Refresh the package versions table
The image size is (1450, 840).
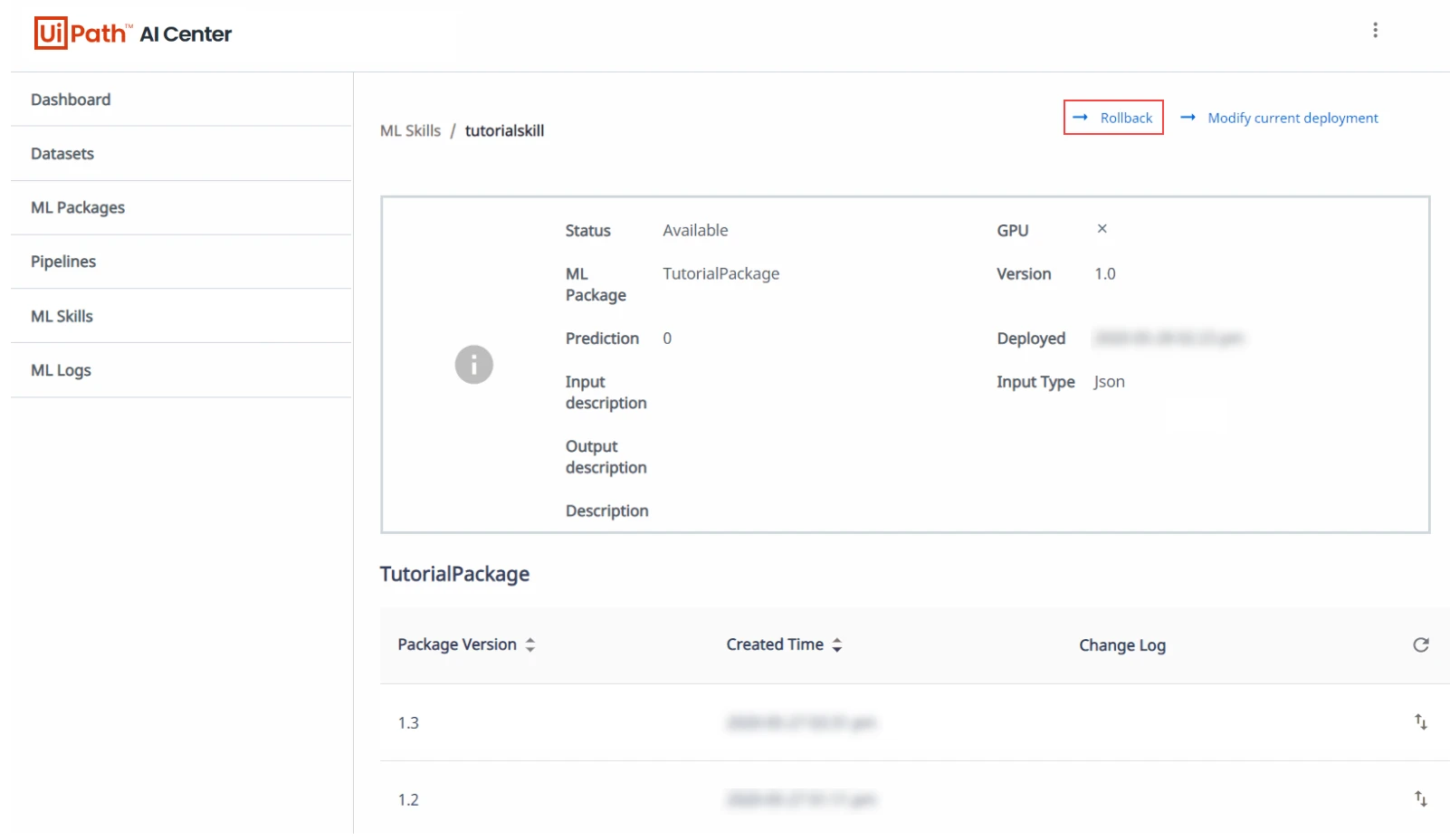tap(1420, 644)
